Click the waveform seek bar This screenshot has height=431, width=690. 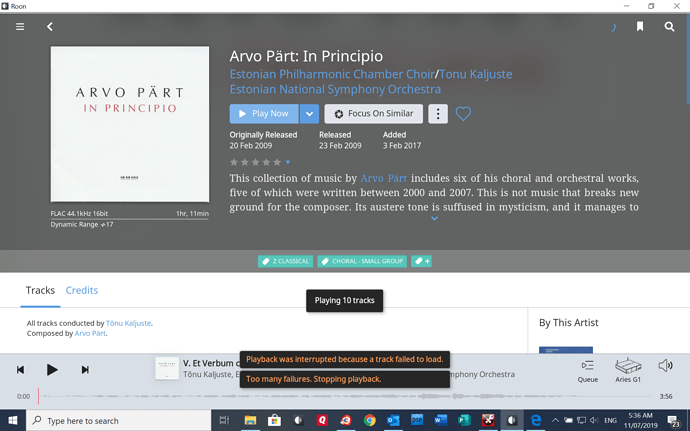tap(345, 396)
